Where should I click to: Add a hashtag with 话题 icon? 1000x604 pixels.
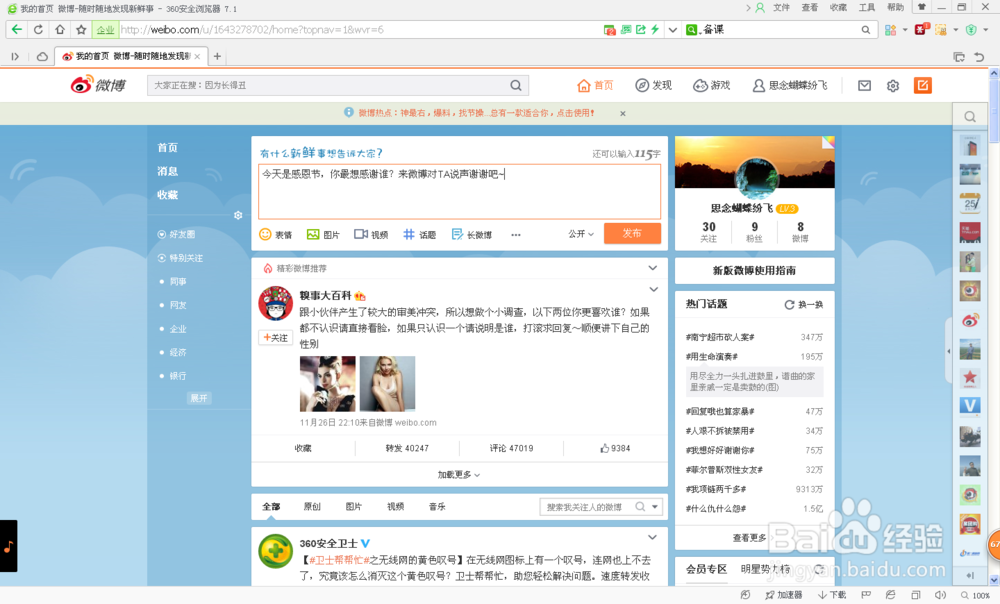click(x=420, y=234)
